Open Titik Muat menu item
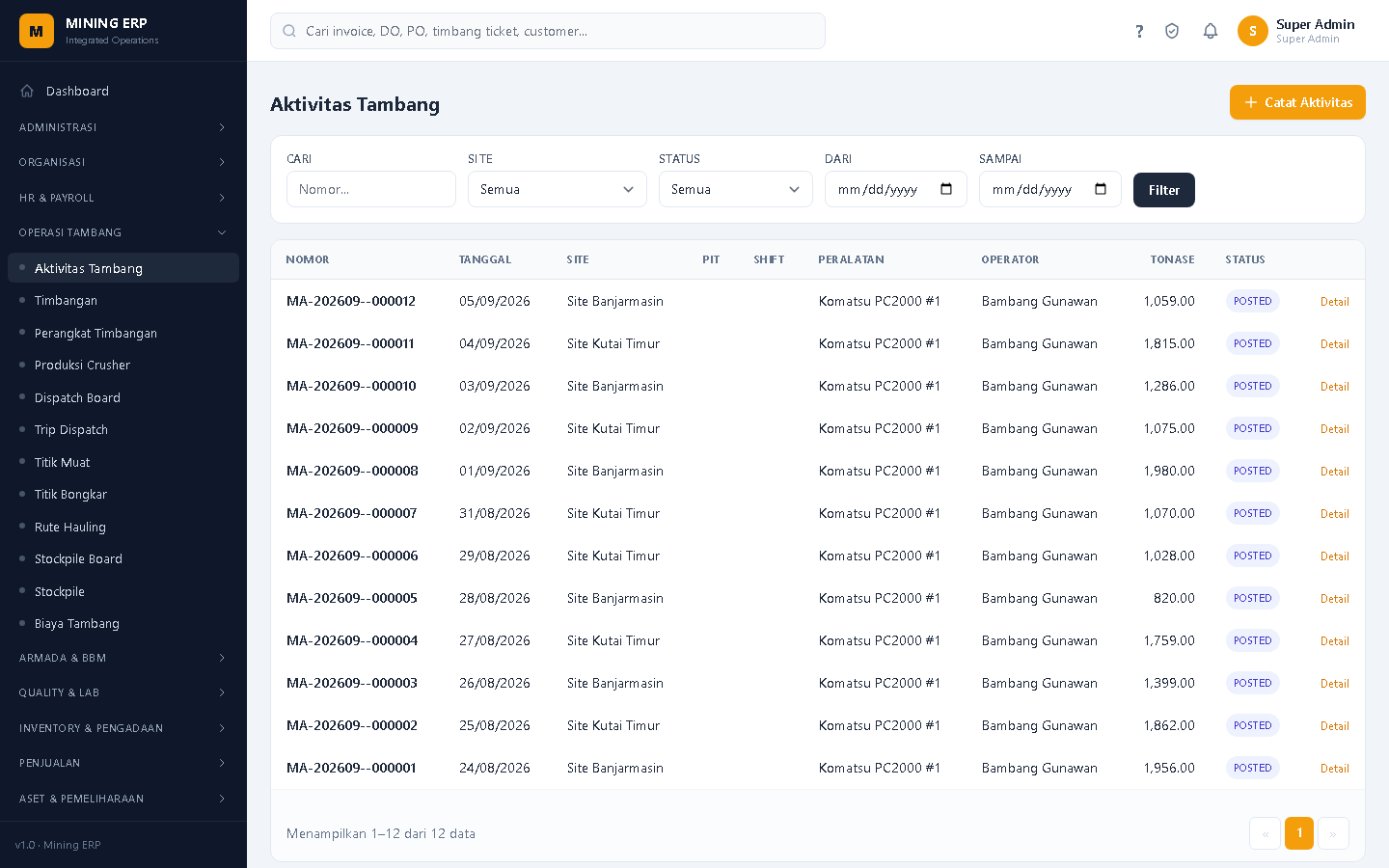This screenshot has height=868, width=1389. pos(123,462)
